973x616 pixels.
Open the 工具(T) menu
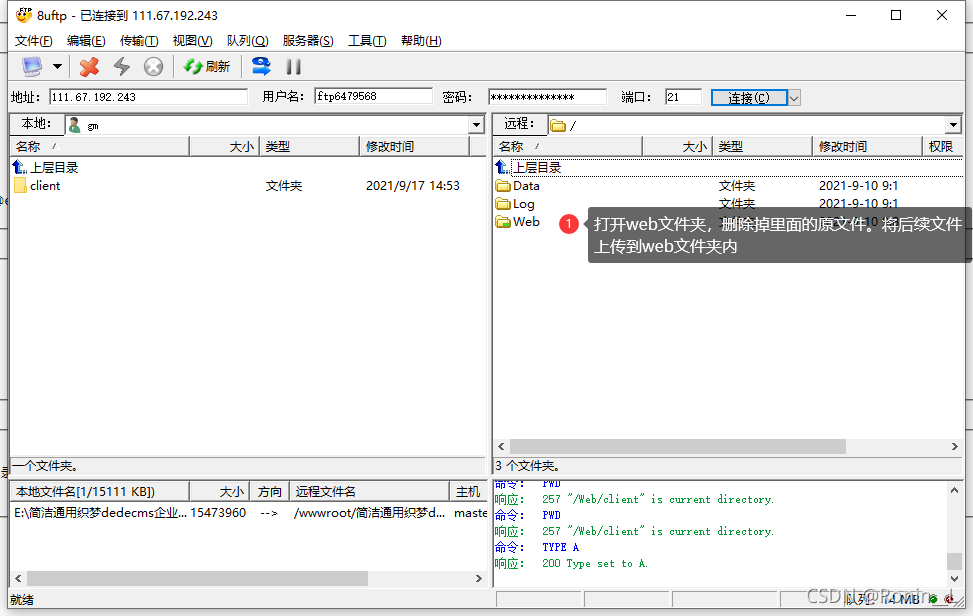(367, 40)
